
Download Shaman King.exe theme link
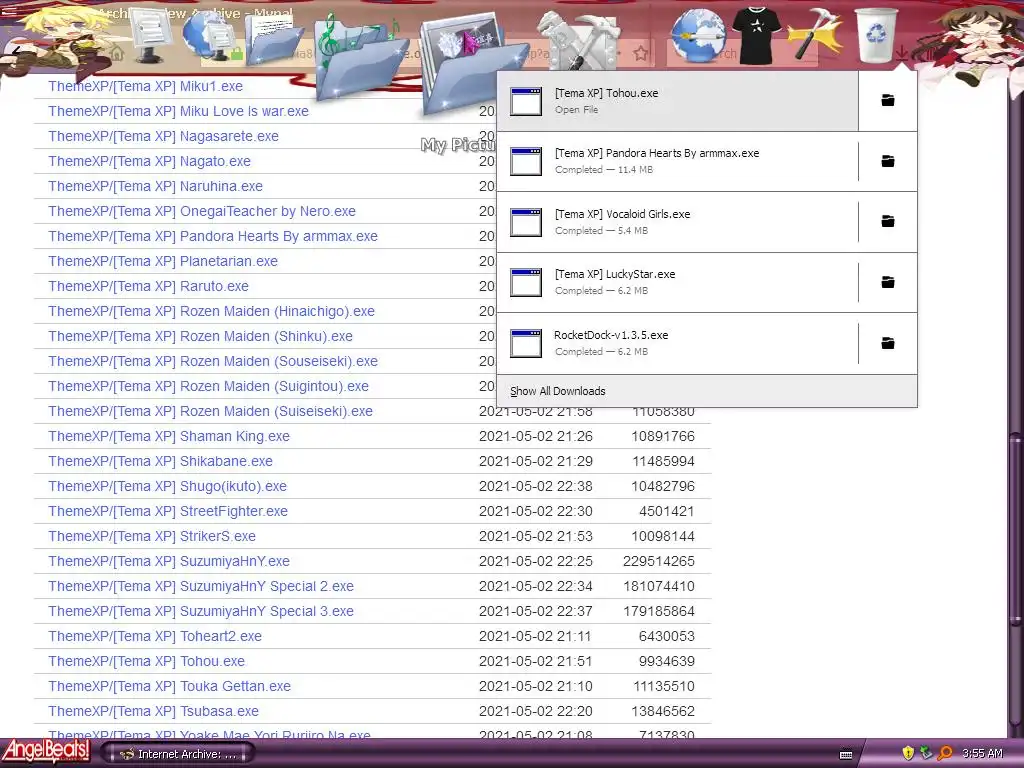(x=169, y=436)
